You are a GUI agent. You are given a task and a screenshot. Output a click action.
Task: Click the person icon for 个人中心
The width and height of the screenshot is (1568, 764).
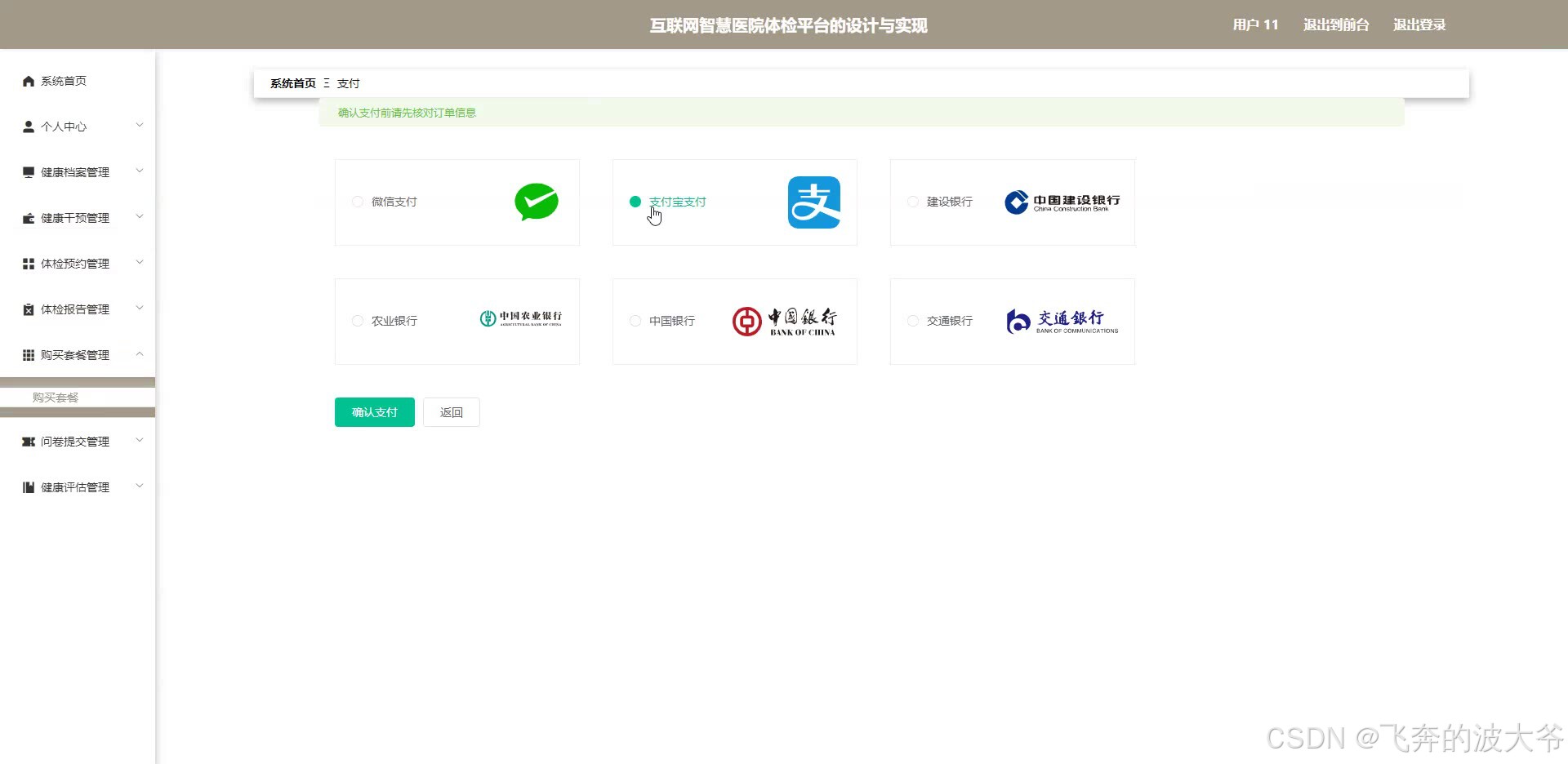pos(29,127)
